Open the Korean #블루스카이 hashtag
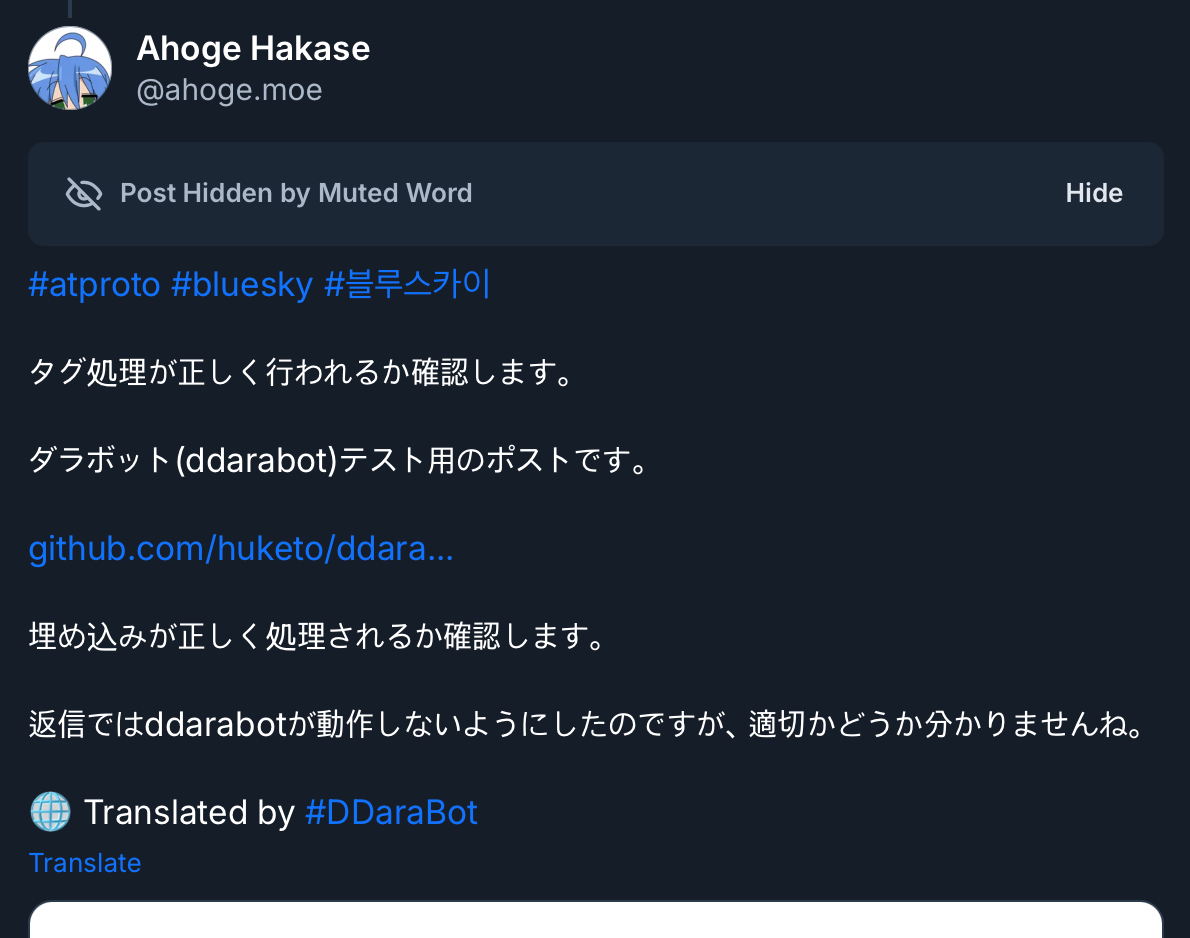 pos(407,285)
